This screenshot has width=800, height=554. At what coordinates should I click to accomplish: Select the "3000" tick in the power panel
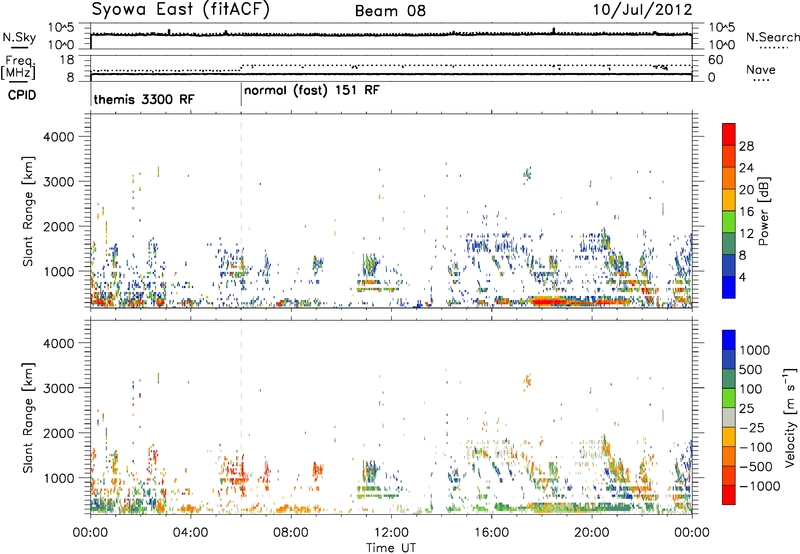coord(59,182)
